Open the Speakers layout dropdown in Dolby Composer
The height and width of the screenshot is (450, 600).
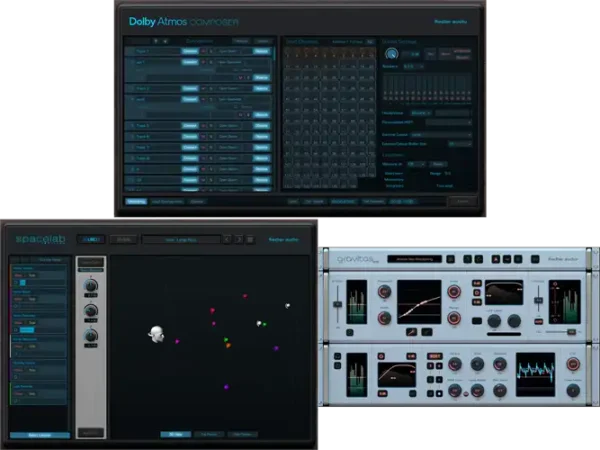[x=414, y=66]
